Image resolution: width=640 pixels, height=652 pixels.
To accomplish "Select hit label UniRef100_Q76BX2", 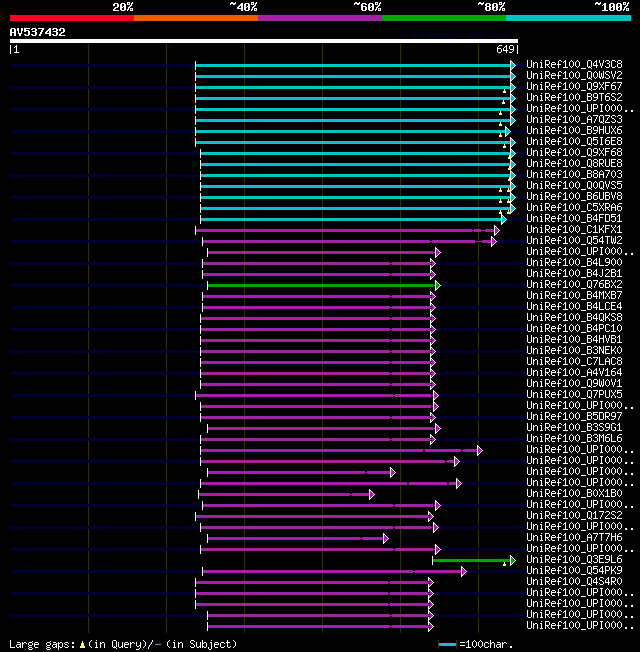I will [574, 285].
